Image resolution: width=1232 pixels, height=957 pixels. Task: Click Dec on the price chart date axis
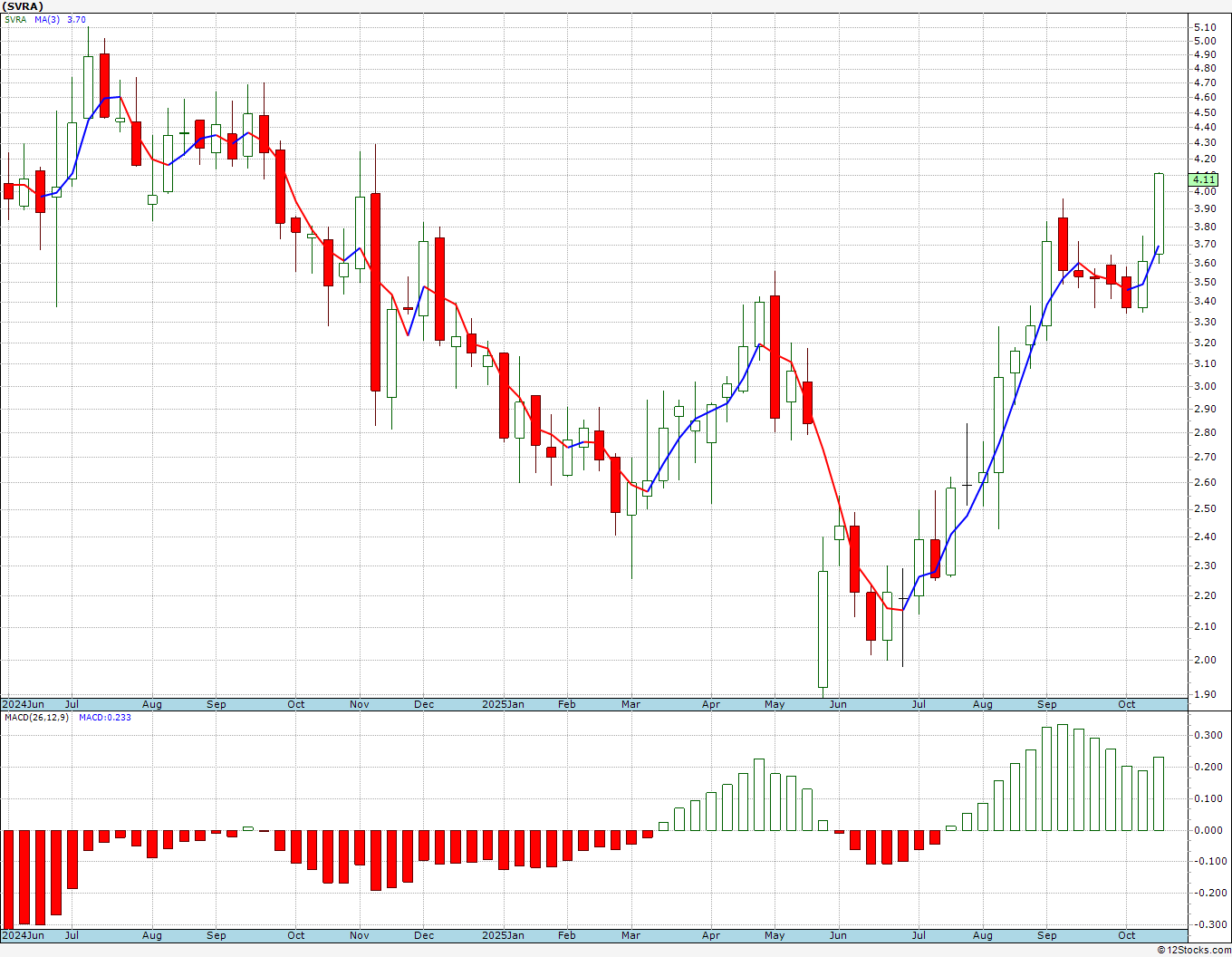coord(424,704)
